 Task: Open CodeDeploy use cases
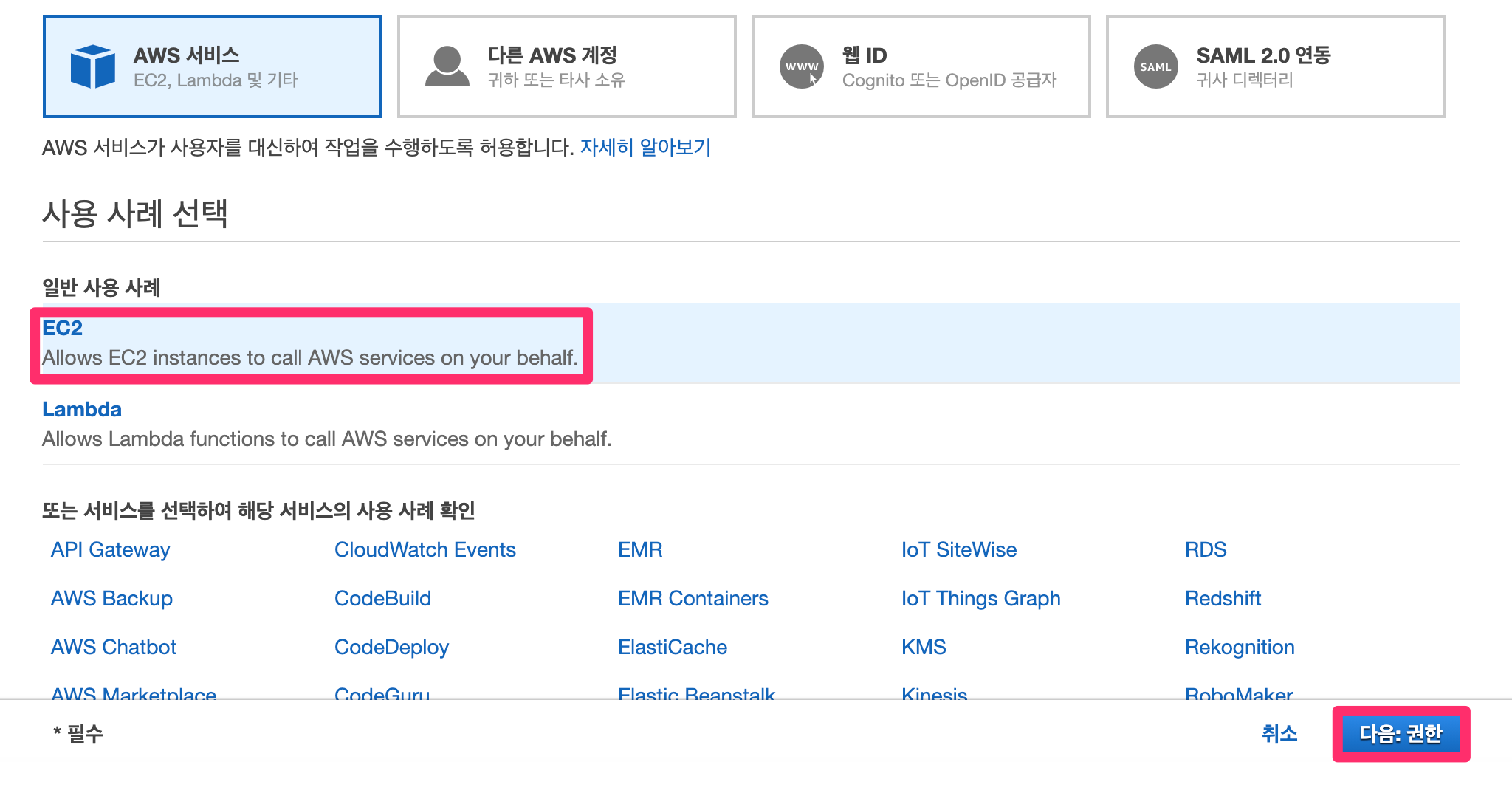click(391, 647)
